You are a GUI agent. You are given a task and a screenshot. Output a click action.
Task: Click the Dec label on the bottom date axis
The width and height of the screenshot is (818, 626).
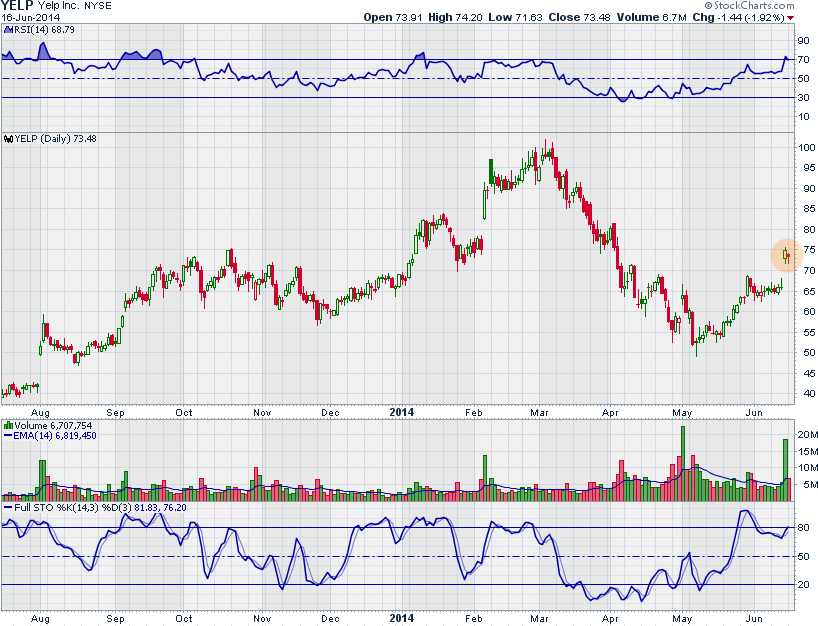tap(330, 619)
